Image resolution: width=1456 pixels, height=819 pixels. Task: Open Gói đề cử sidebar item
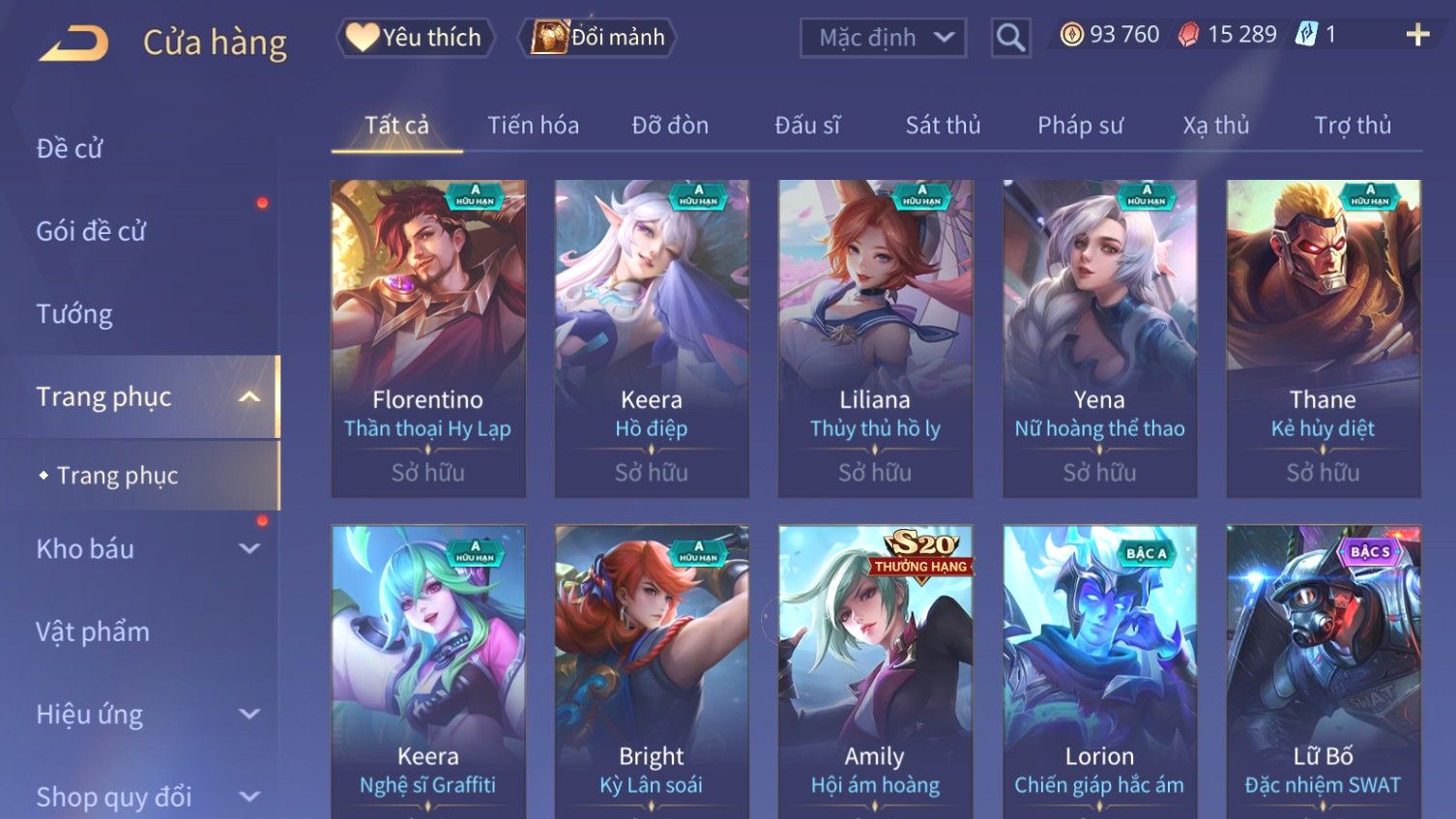(x=91, y=232)
